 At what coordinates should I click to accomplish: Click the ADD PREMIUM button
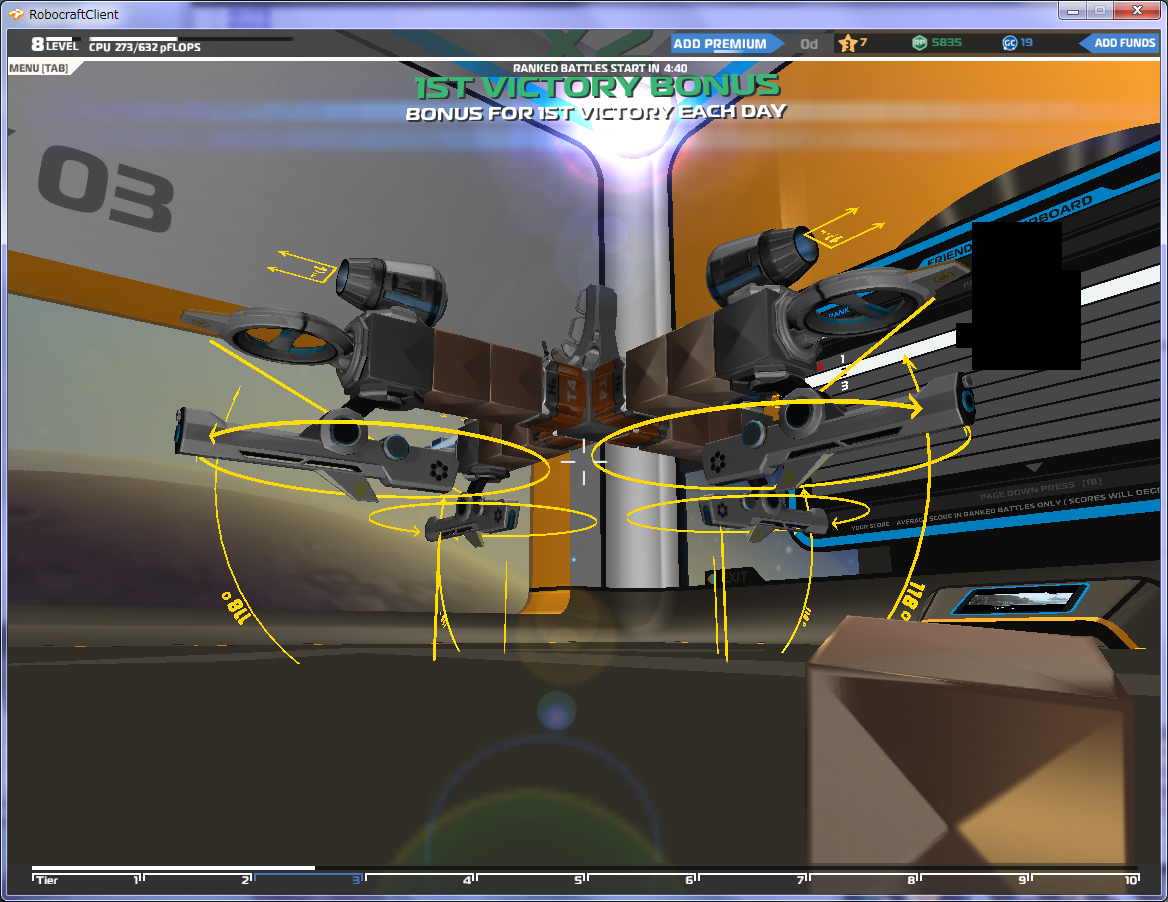click(x=726, y=44)
